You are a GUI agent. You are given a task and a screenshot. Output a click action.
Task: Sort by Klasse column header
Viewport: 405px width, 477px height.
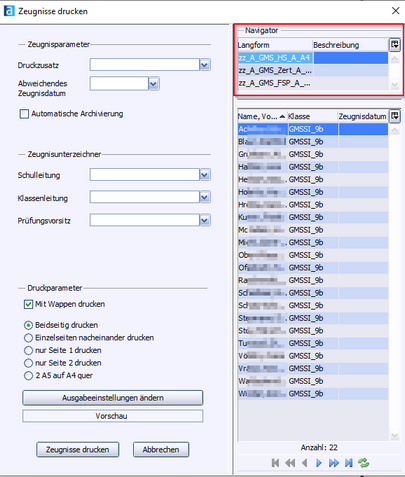(312, 116)
